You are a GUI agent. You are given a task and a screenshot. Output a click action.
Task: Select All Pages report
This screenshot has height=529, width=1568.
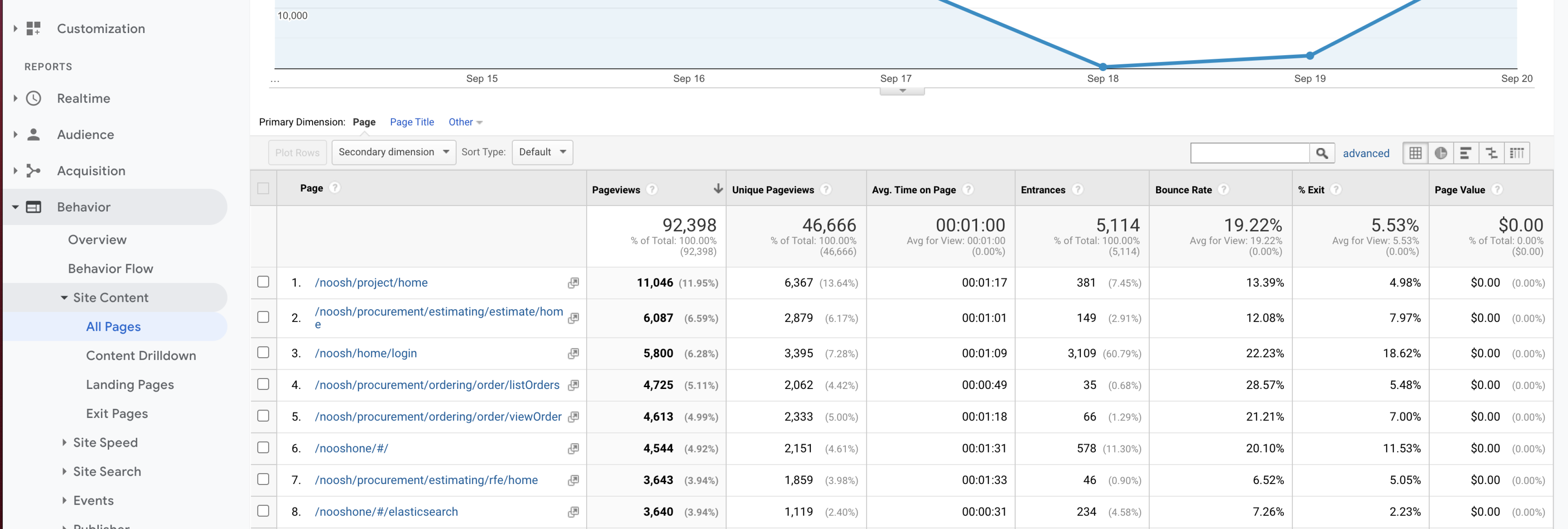tap(113, 327)
